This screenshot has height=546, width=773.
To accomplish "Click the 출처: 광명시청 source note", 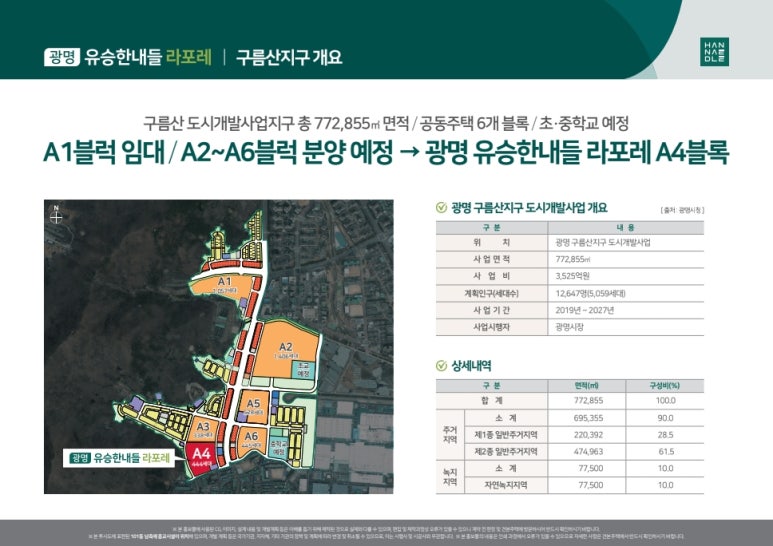I will tap(682, 210).
